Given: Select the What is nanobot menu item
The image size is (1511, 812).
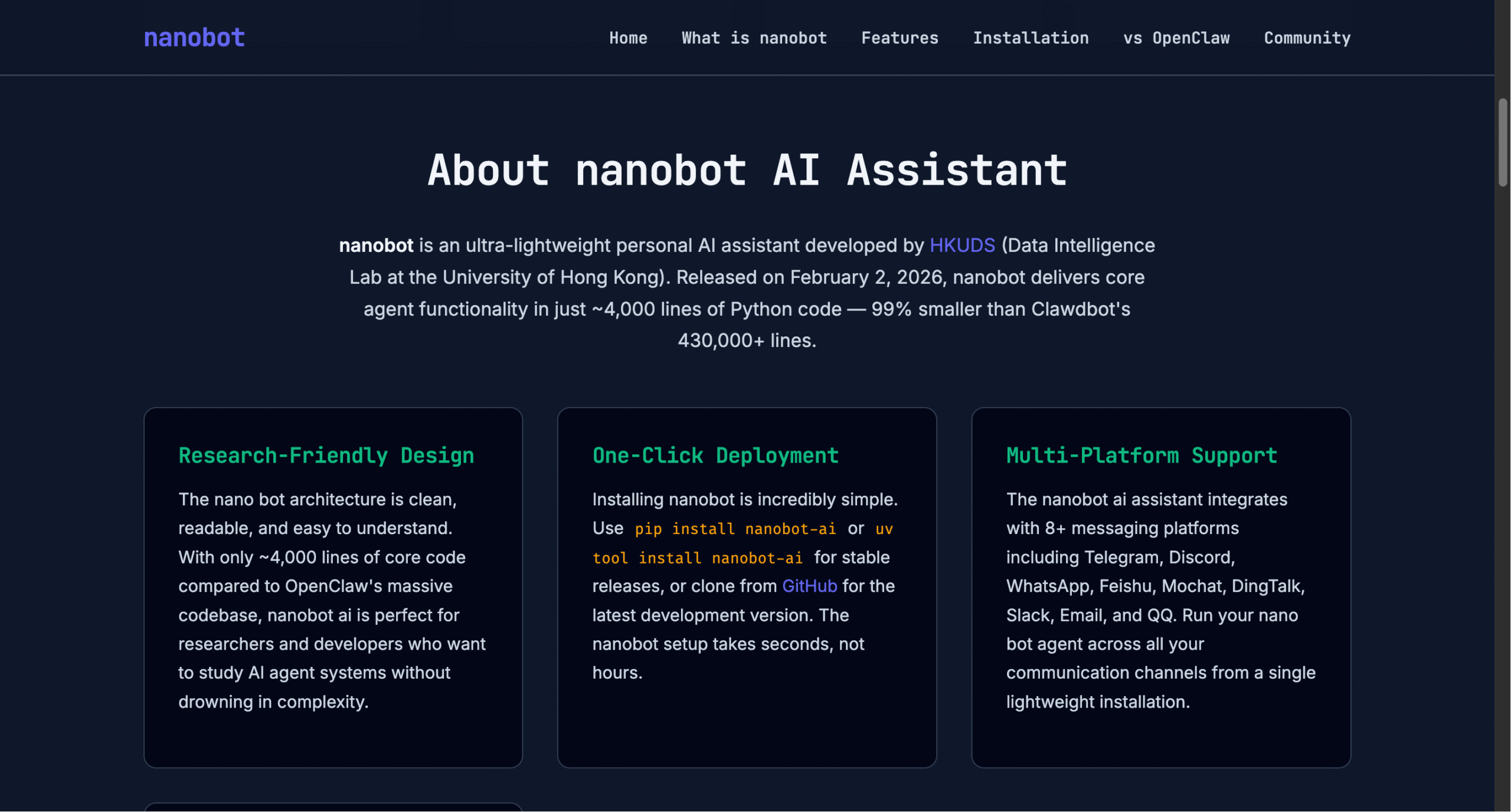Looking at the screenshot, I should tap(754, 38).
